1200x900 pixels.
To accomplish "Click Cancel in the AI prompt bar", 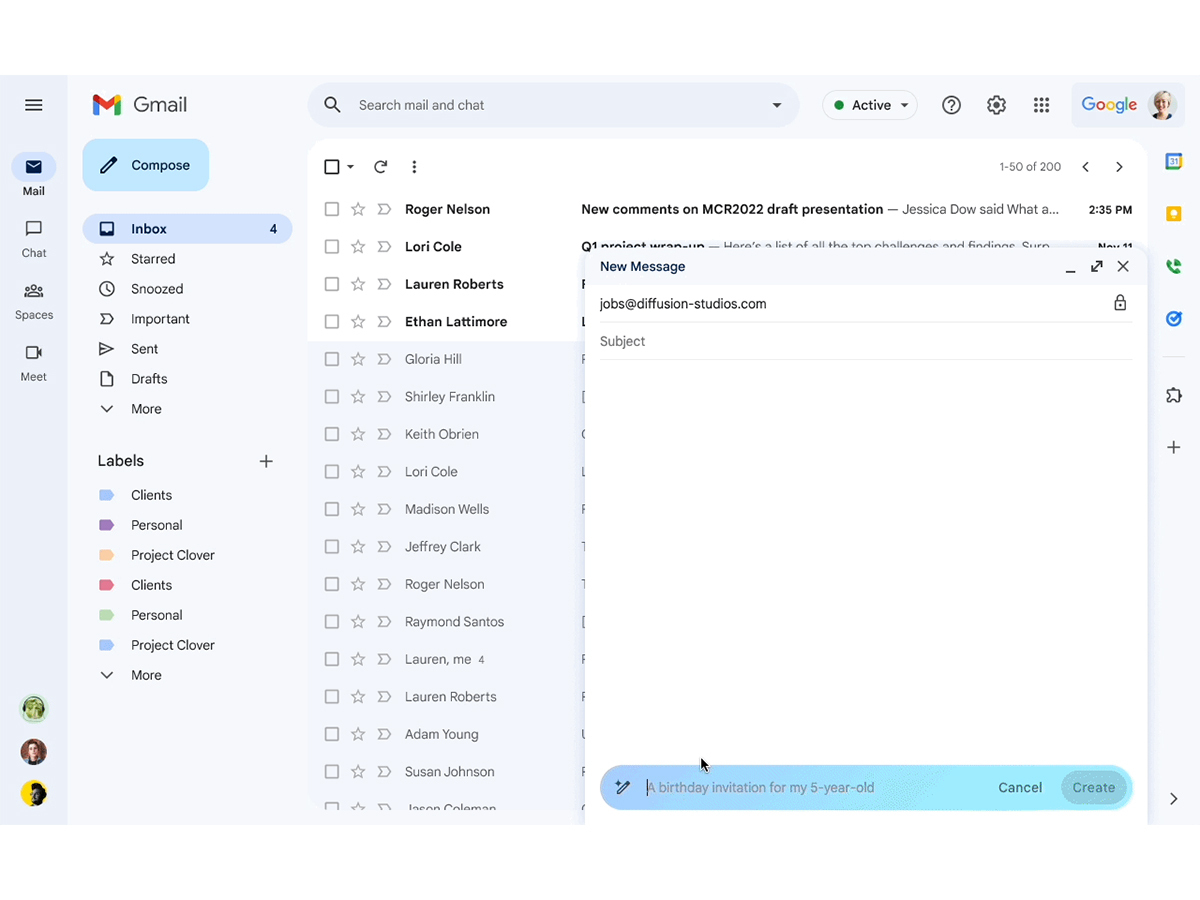I will (1020, 788).
